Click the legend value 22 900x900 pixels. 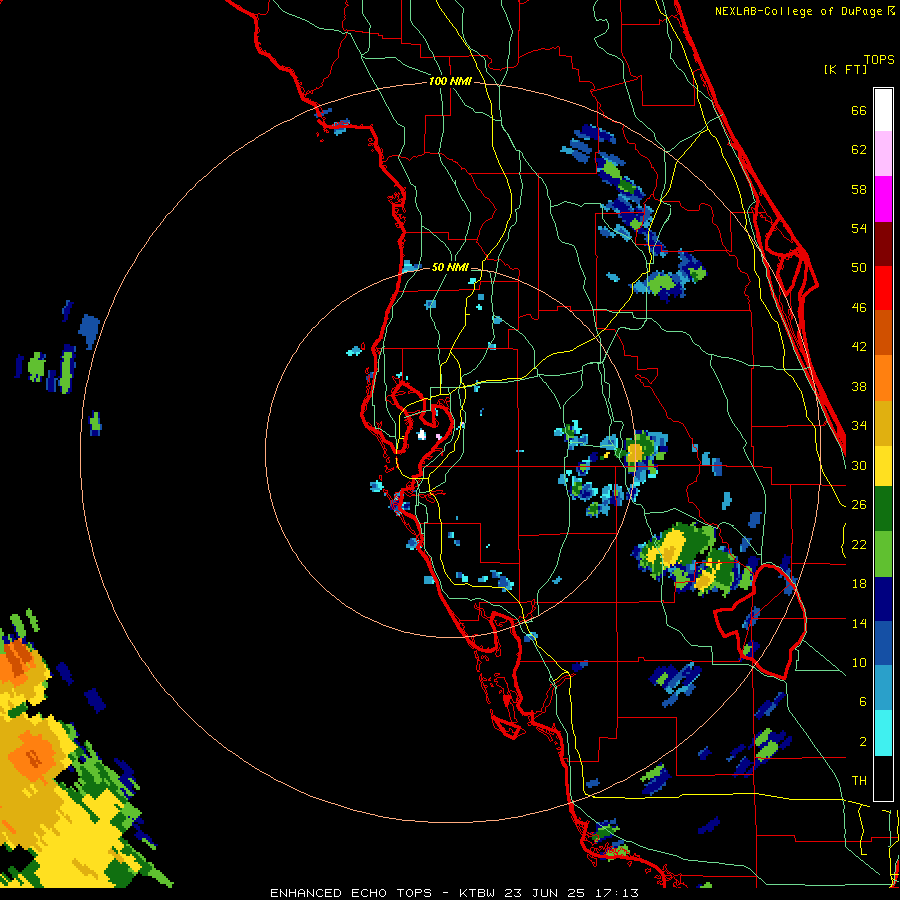(859, 544)
